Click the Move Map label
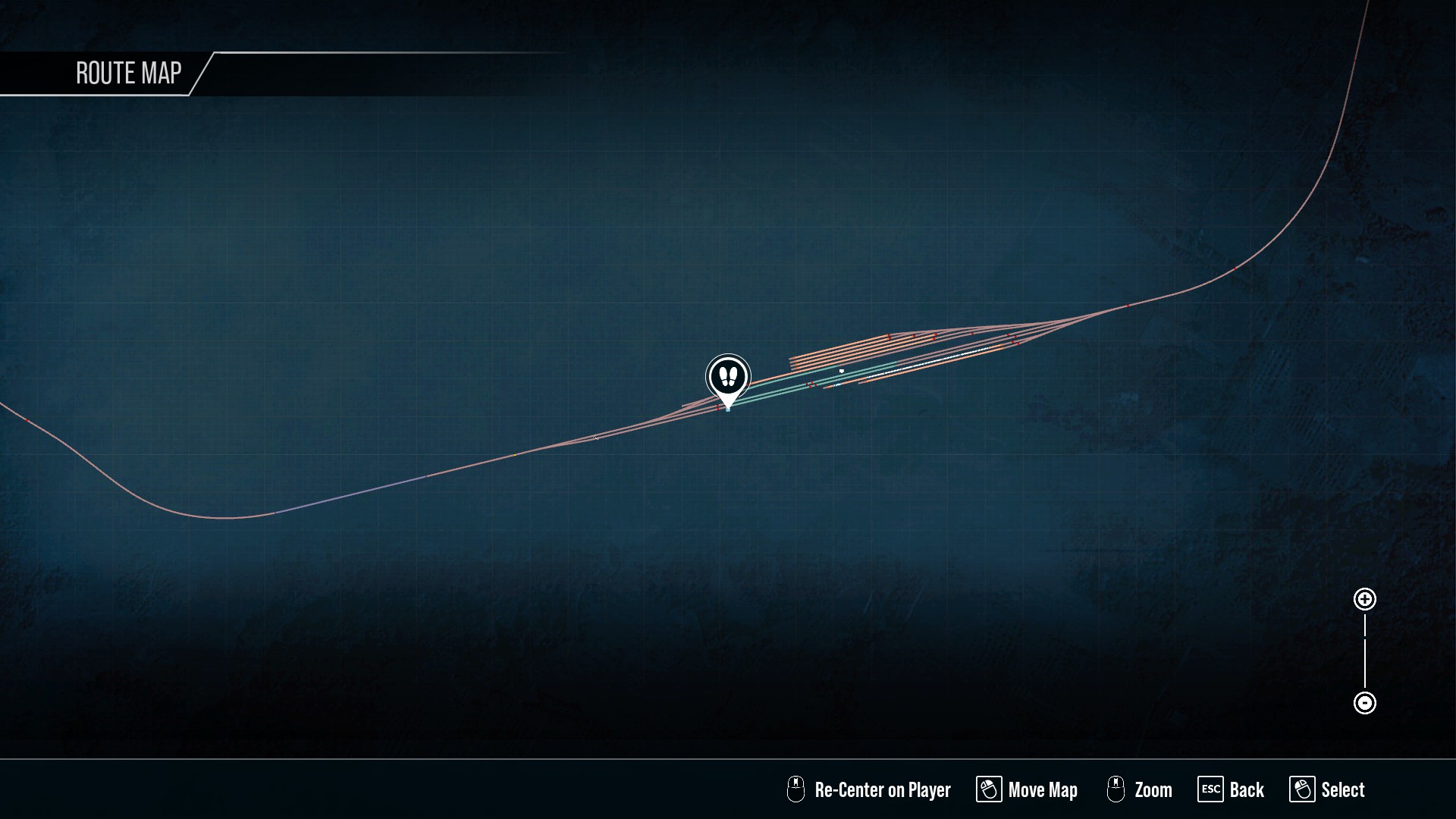The width and height of the screenshot is (1456, 819). coord(1043,790)
